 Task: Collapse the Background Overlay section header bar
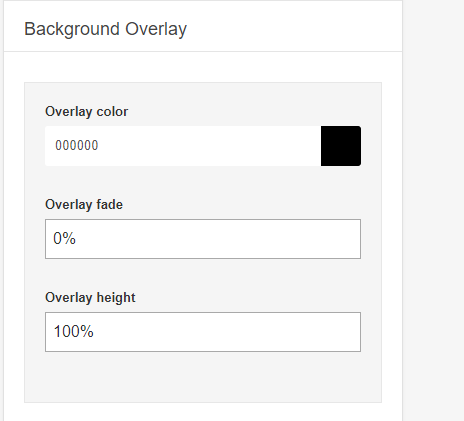pos(203,26)
